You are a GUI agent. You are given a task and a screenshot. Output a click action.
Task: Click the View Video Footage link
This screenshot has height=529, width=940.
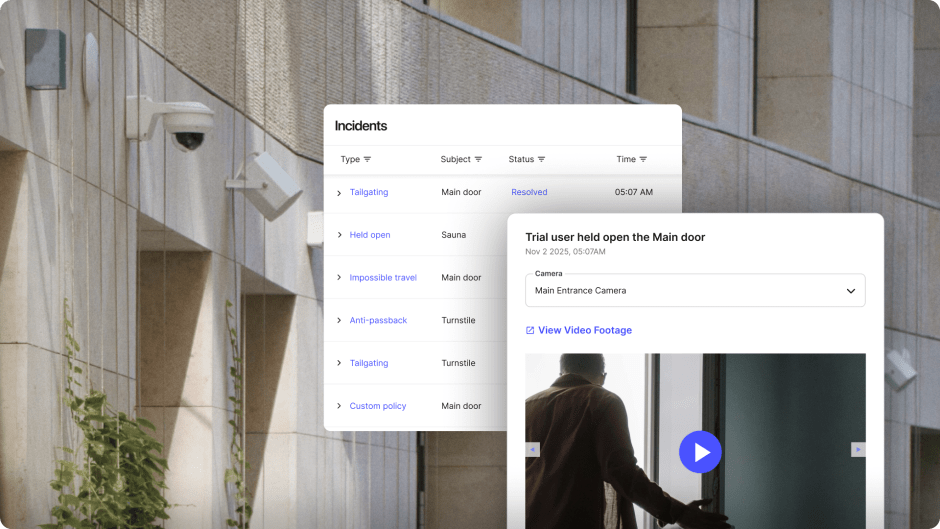[x=585, y=330]
